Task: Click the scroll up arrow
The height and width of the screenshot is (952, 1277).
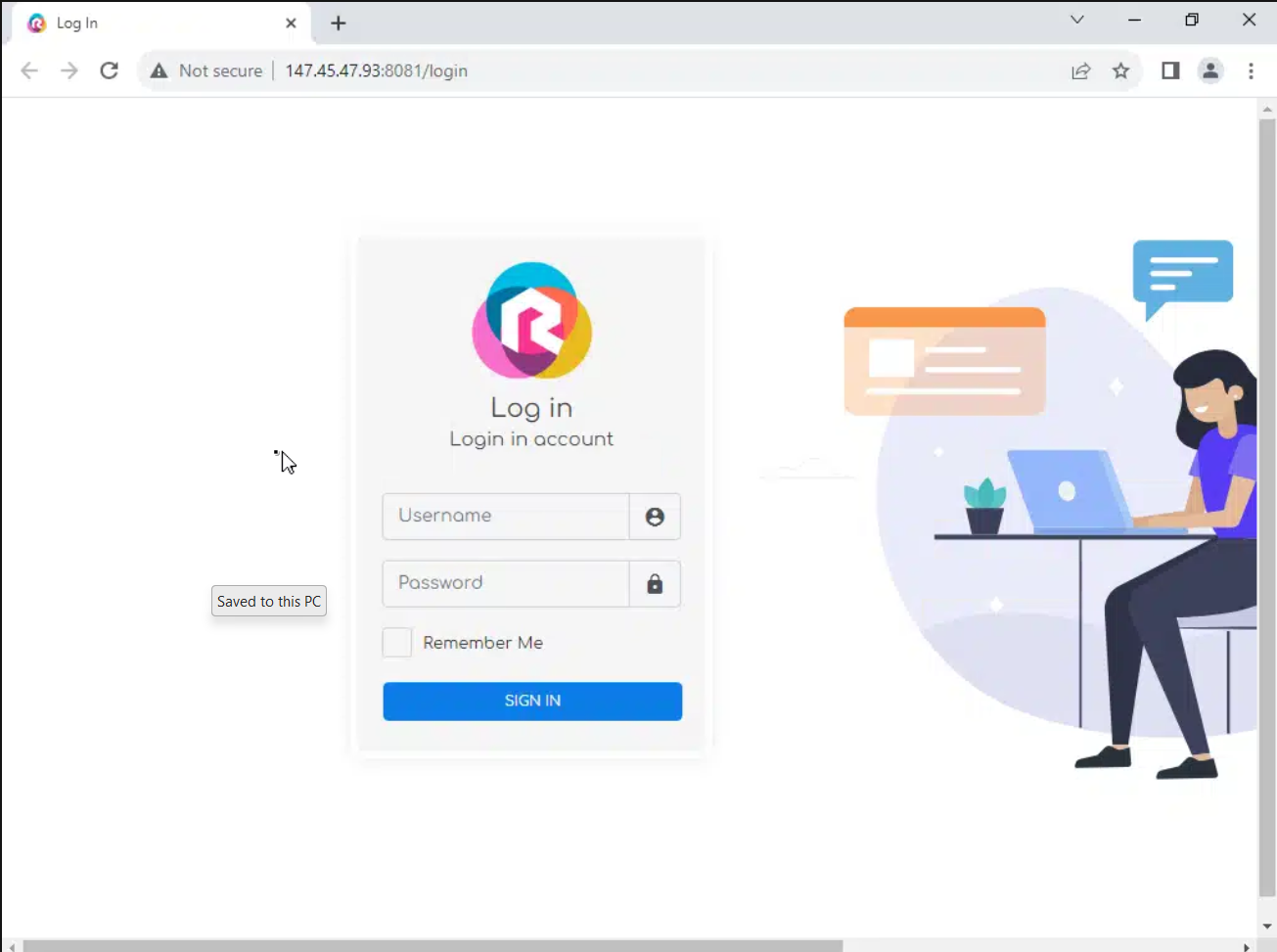Action: click(x=1267, y=109)
